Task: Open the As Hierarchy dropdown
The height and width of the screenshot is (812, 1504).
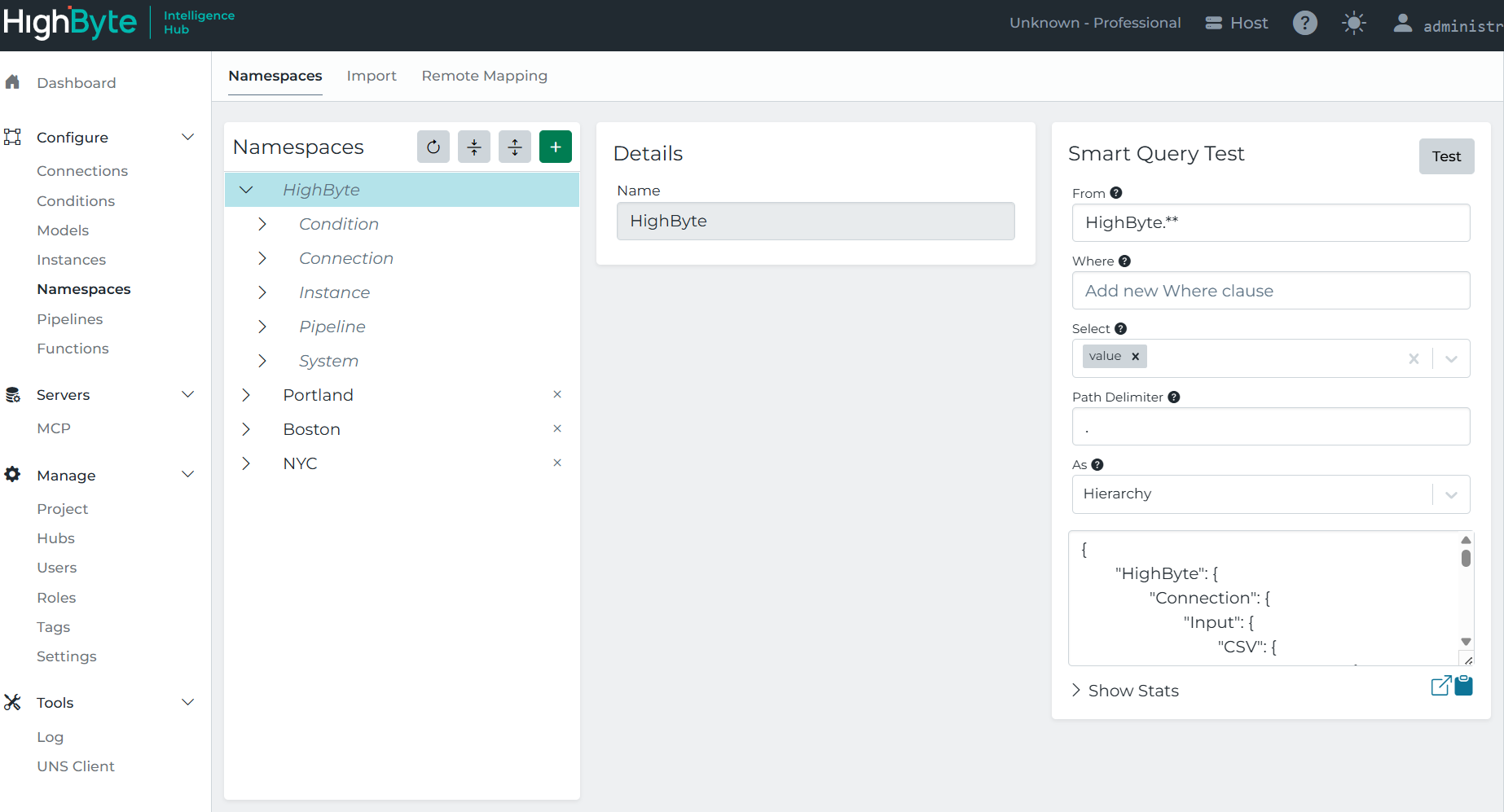Action: (x=1450, y=494)
